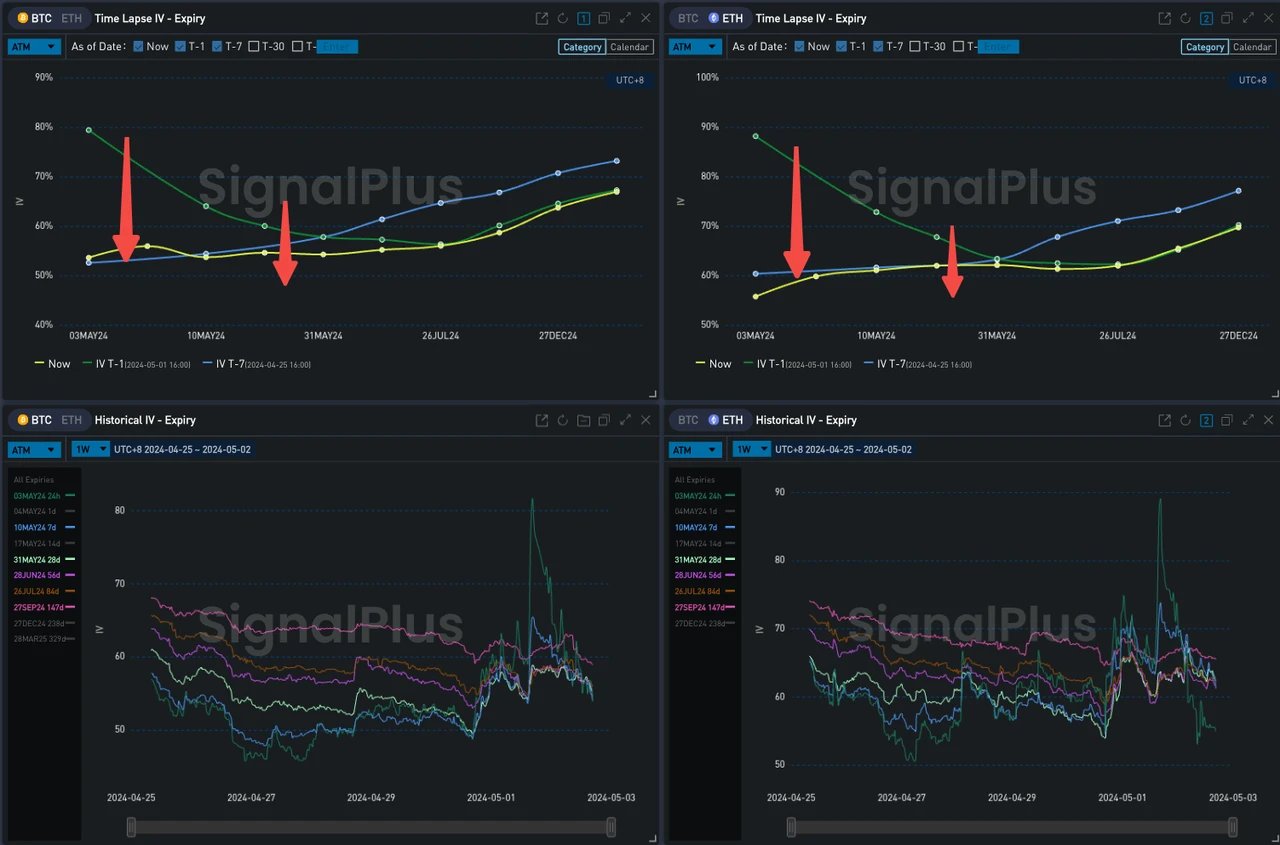Duplicate the ETH Time Lapse IV panel
This screenshot has height=845, width=1280.
coord(1227,18)
